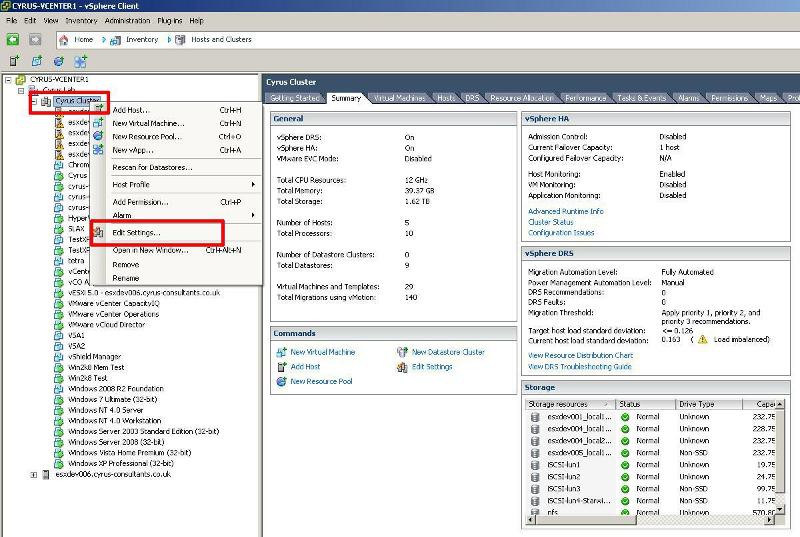Collapse the CYRUS-VCENTER1 root tree node

click(x=8, y=80)
